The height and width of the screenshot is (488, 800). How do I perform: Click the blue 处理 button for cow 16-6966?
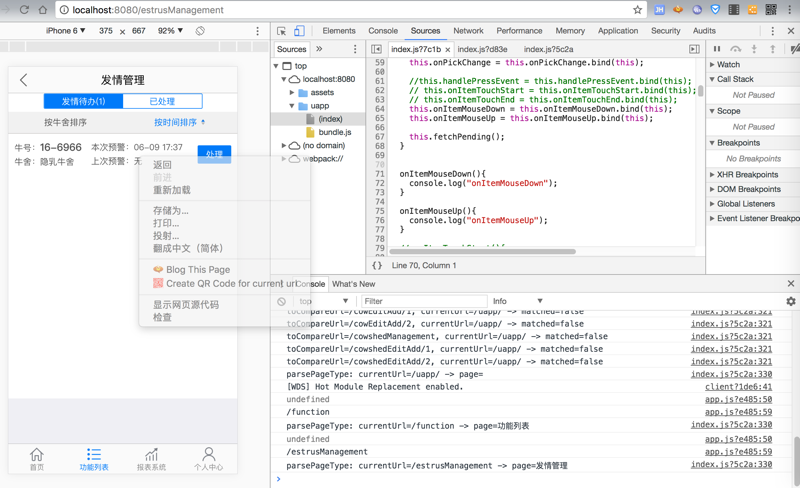click(214, 154)
